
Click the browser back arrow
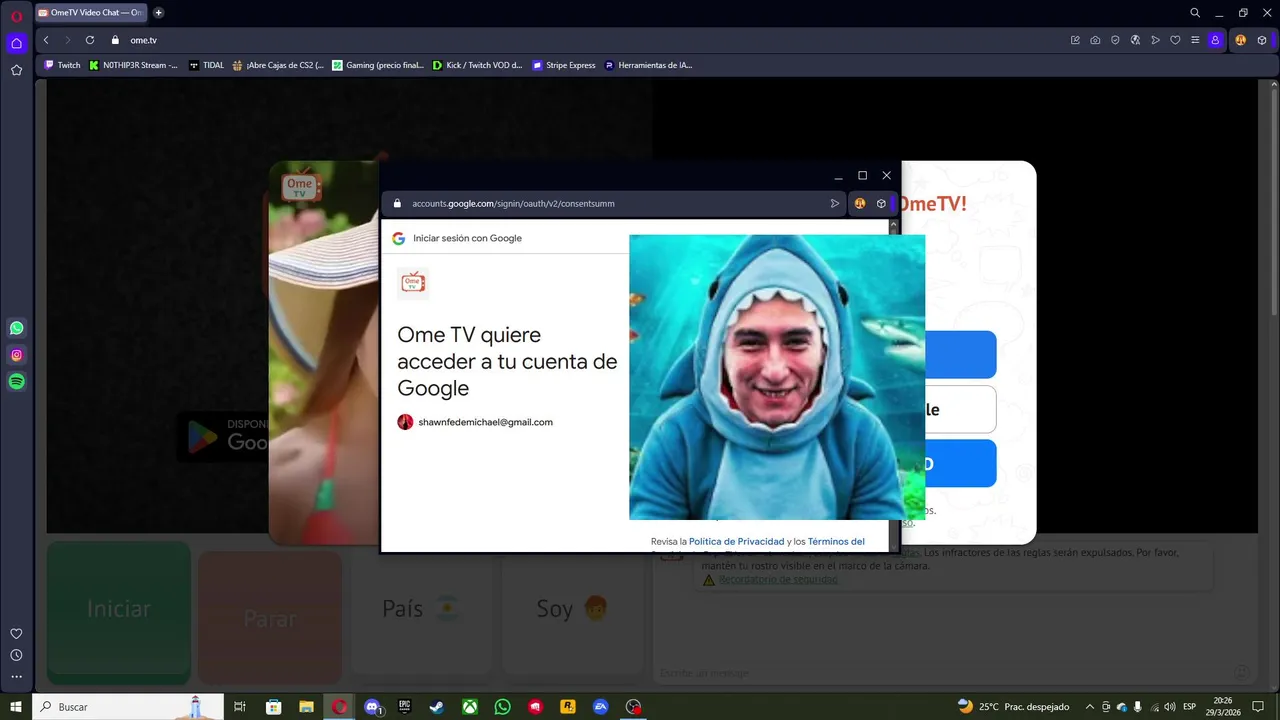46,40
